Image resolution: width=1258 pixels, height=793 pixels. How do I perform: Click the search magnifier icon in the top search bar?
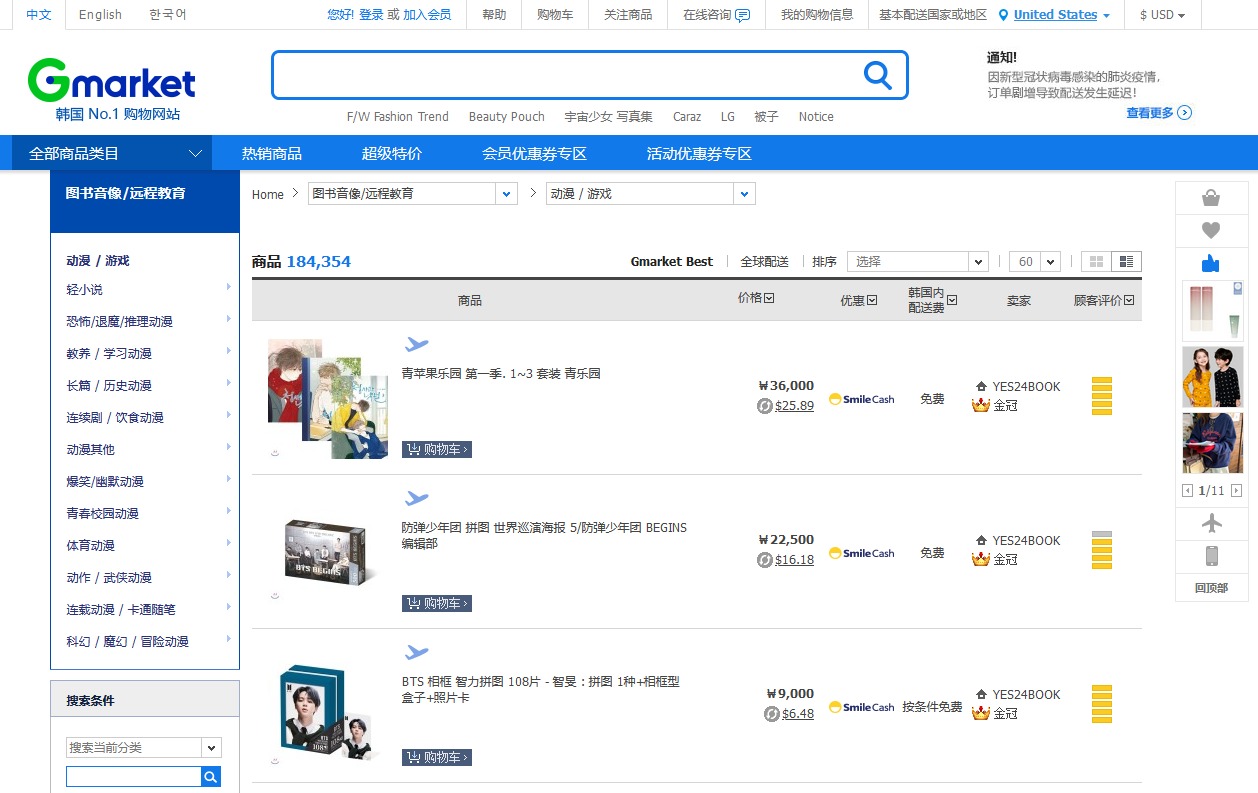click(x=877, y=75)
